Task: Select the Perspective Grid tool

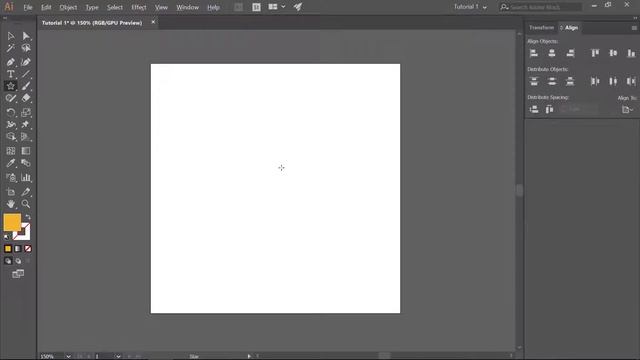Action: tap(26, 137)
